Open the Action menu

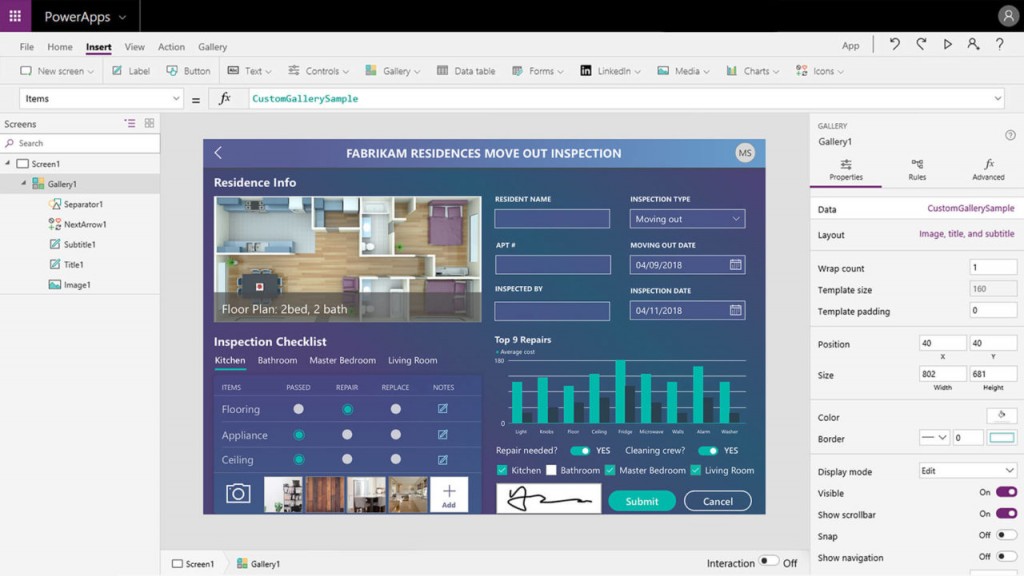(x=171, y=46)
